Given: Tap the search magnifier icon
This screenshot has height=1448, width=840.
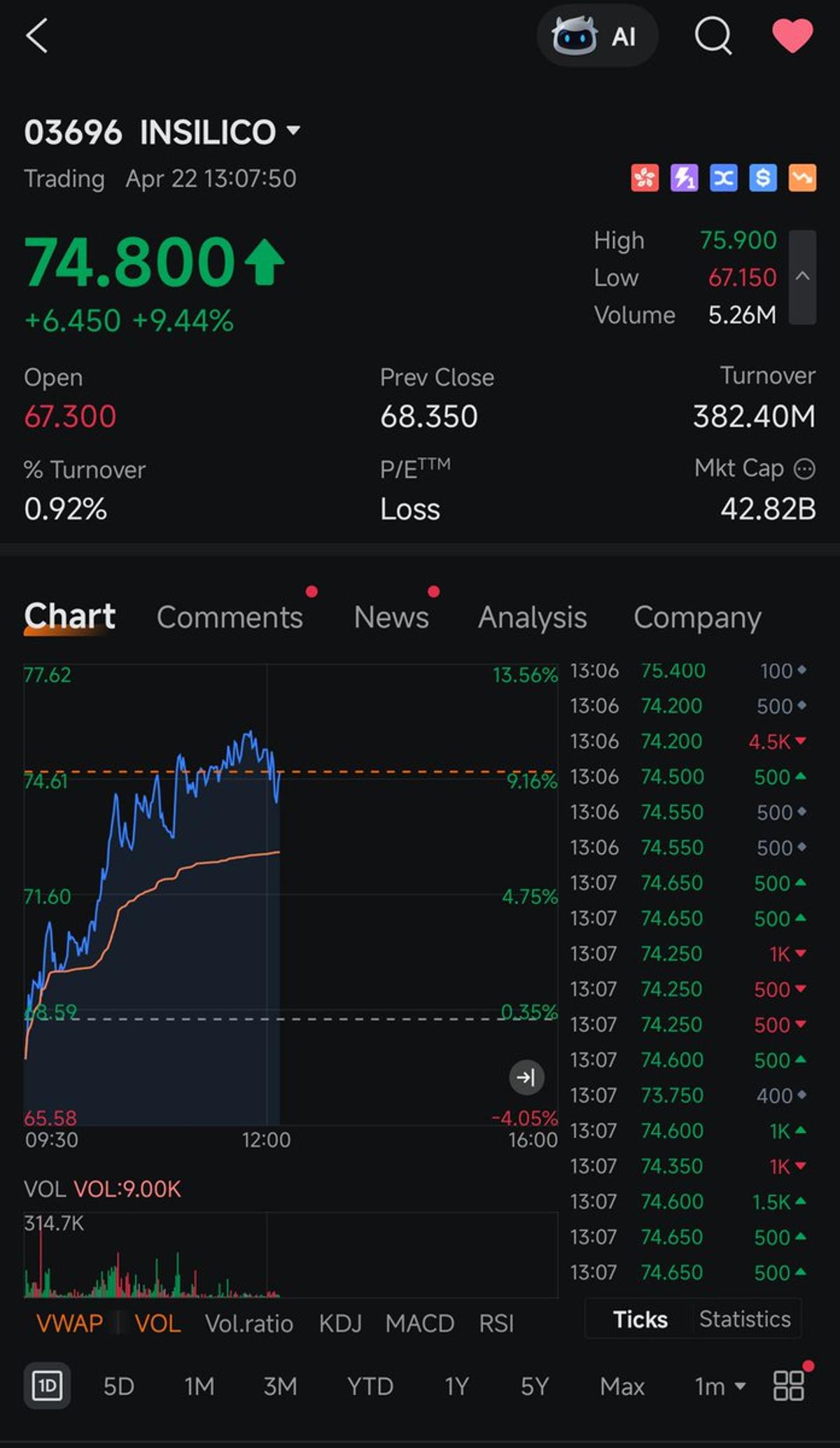Looking at the screenshot, I should (713, 36).
